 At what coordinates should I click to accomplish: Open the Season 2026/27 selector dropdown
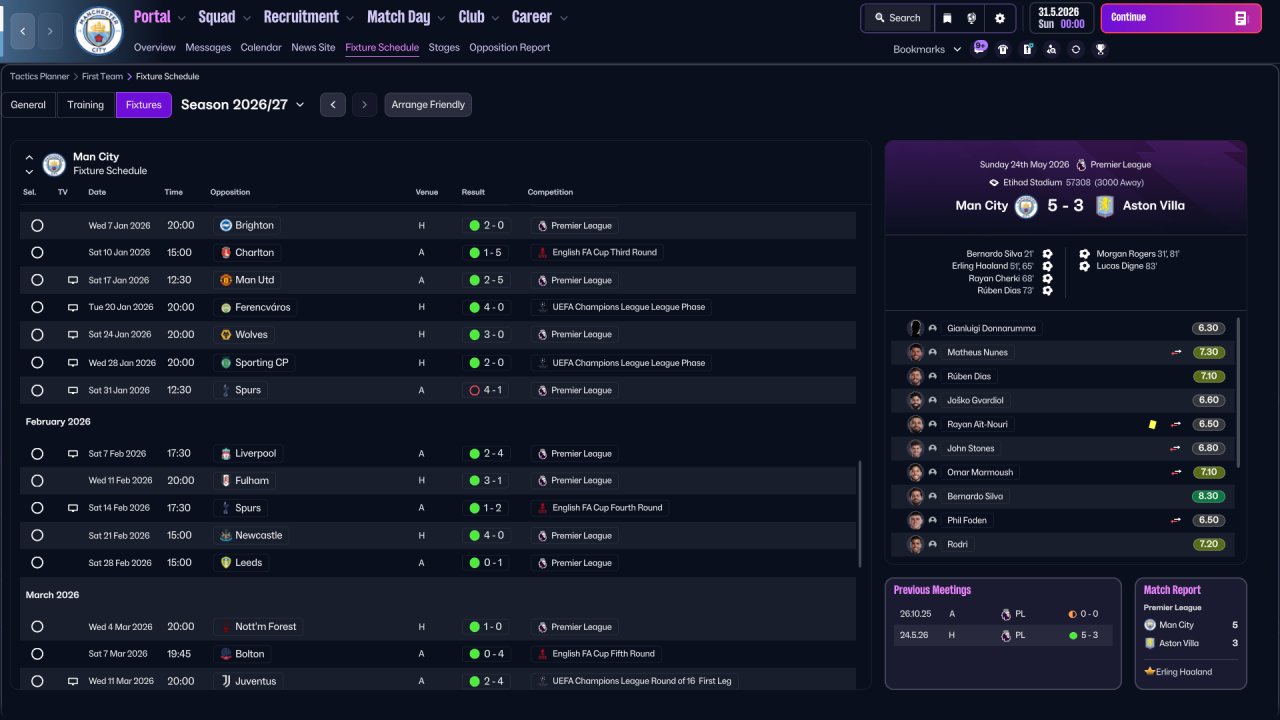(243, 104)
